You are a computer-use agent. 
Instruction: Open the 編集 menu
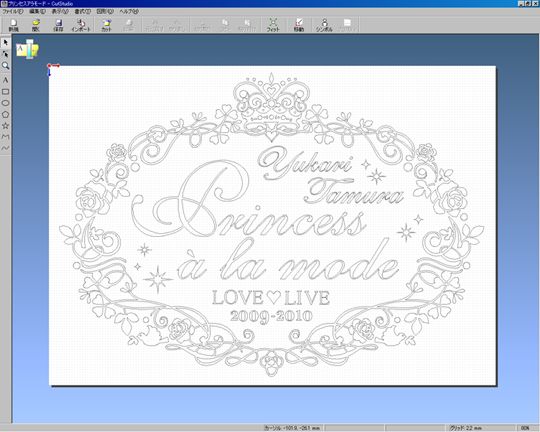click(x=37, y=11)
